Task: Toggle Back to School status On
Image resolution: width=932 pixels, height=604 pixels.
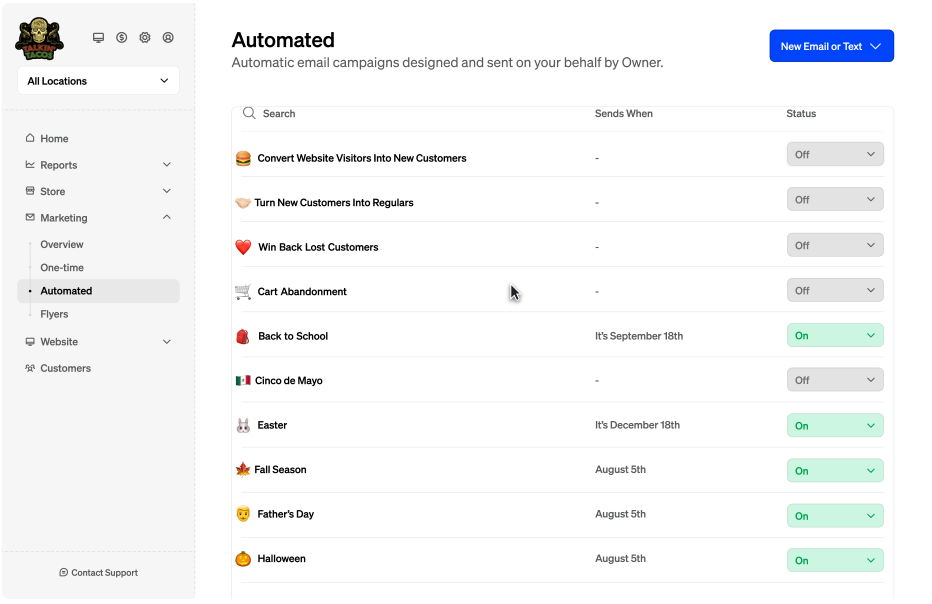Action: tap(835, 335)
